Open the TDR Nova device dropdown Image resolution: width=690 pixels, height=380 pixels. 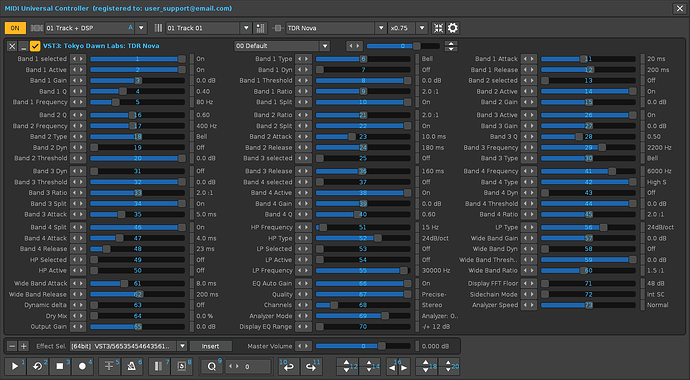coord(381,28)
